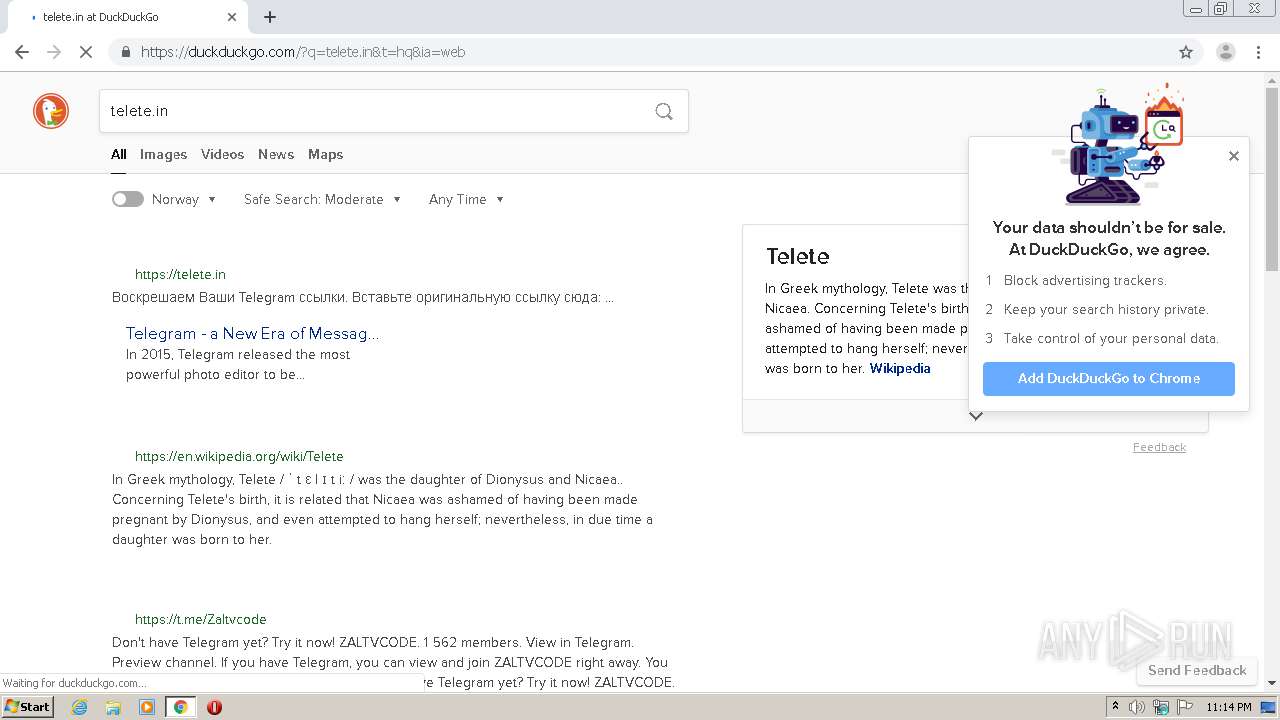This screenshot has height=720, width=1280.
Task: Close the telete.in tab
Action: coord(232,17)
